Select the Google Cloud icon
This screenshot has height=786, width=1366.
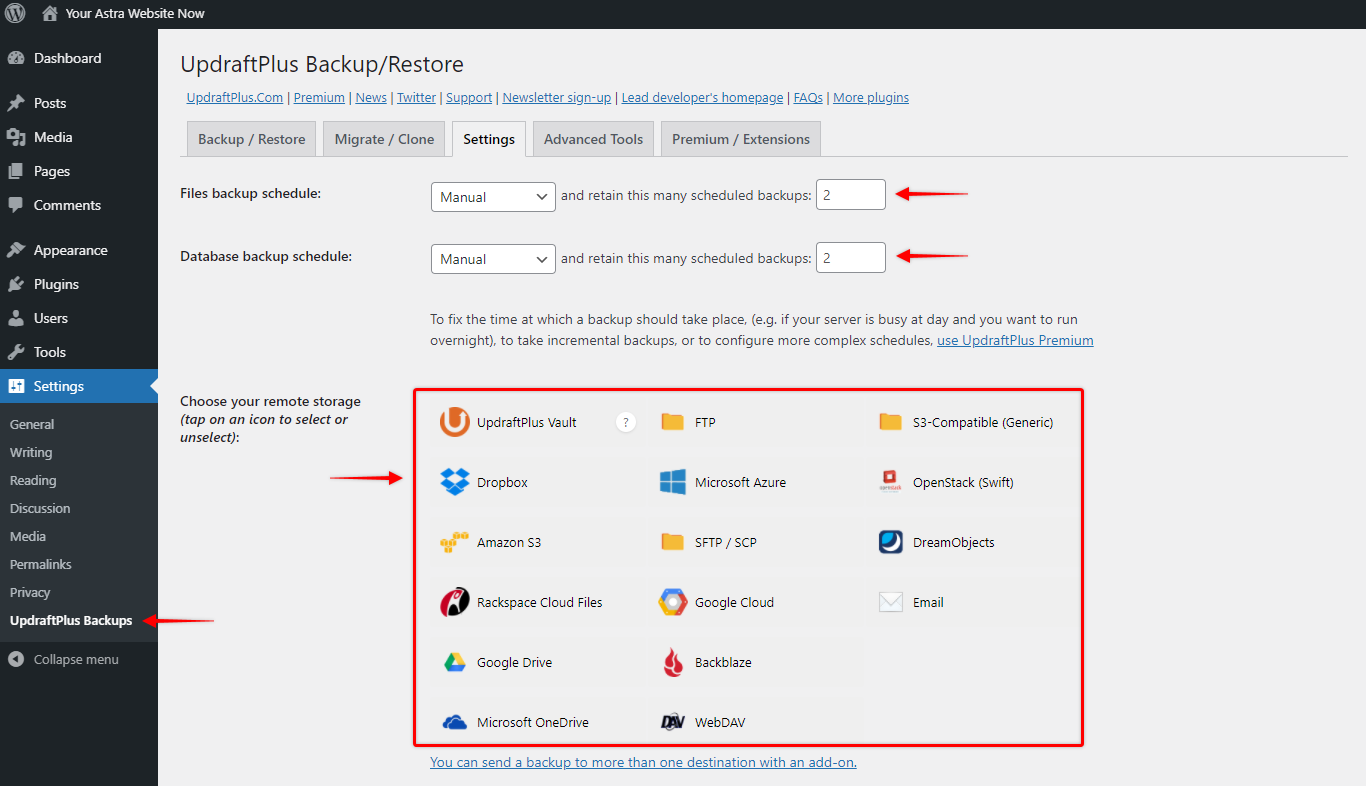(672, 602)
